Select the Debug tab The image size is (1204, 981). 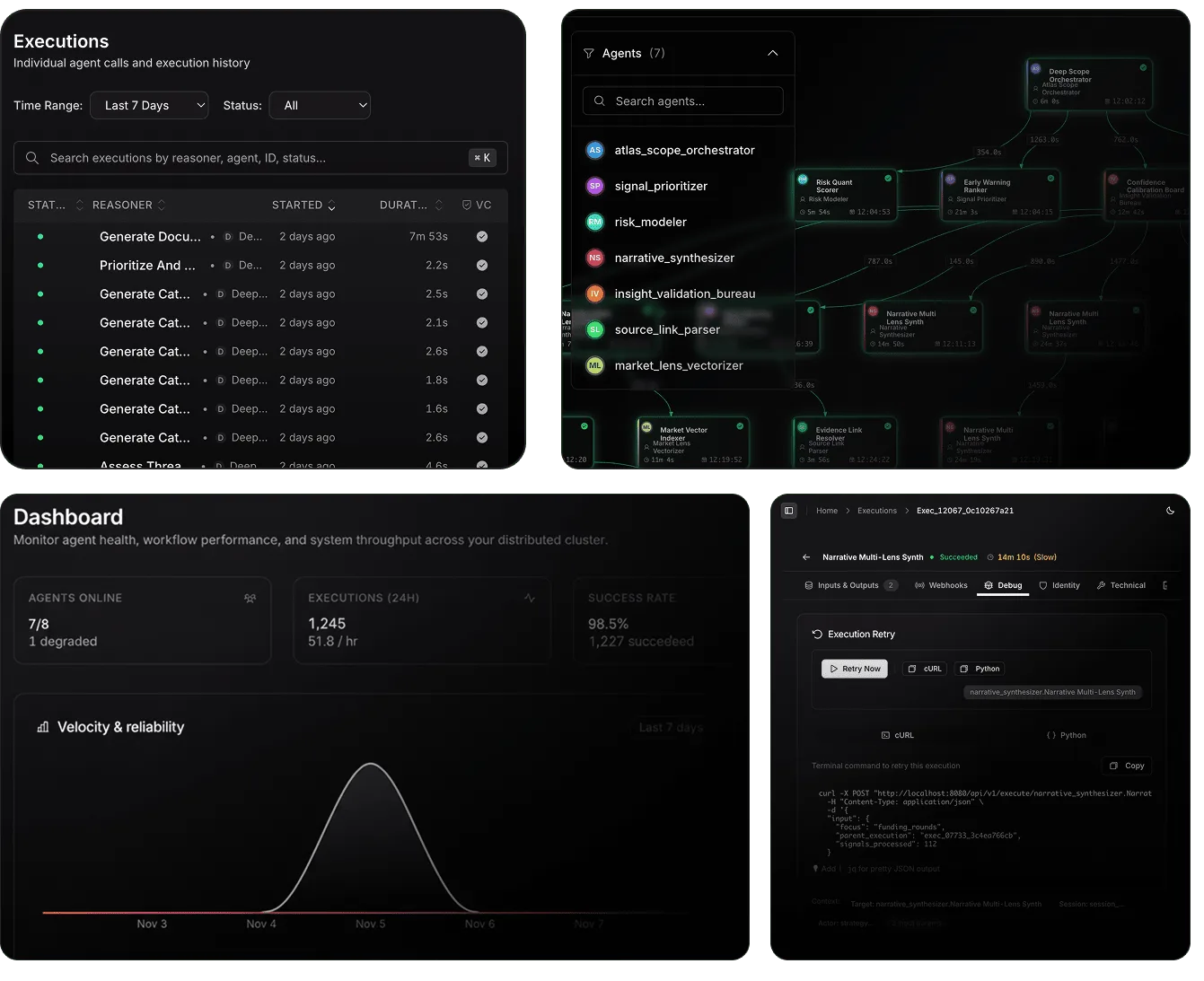point(1003,585)
